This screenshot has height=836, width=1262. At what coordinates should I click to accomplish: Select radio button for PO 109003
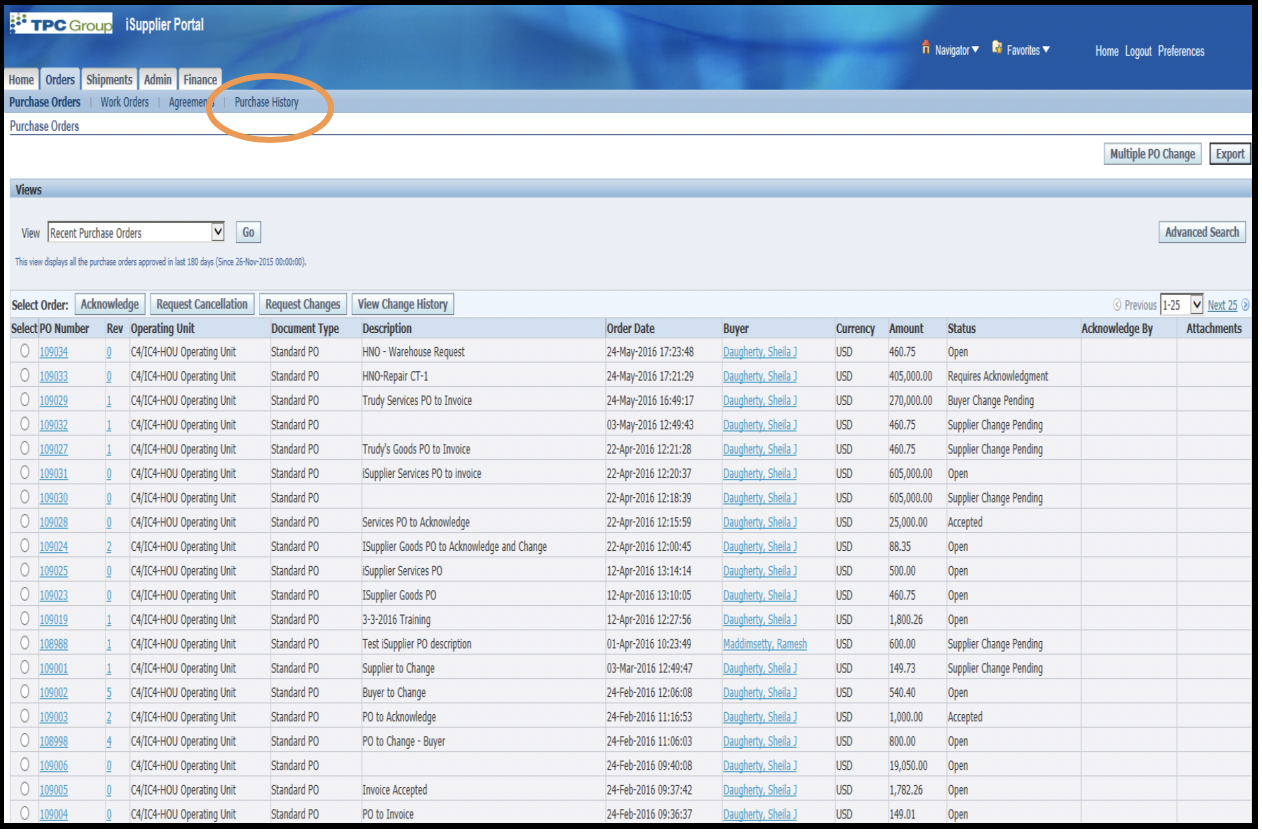coord(24,716)
